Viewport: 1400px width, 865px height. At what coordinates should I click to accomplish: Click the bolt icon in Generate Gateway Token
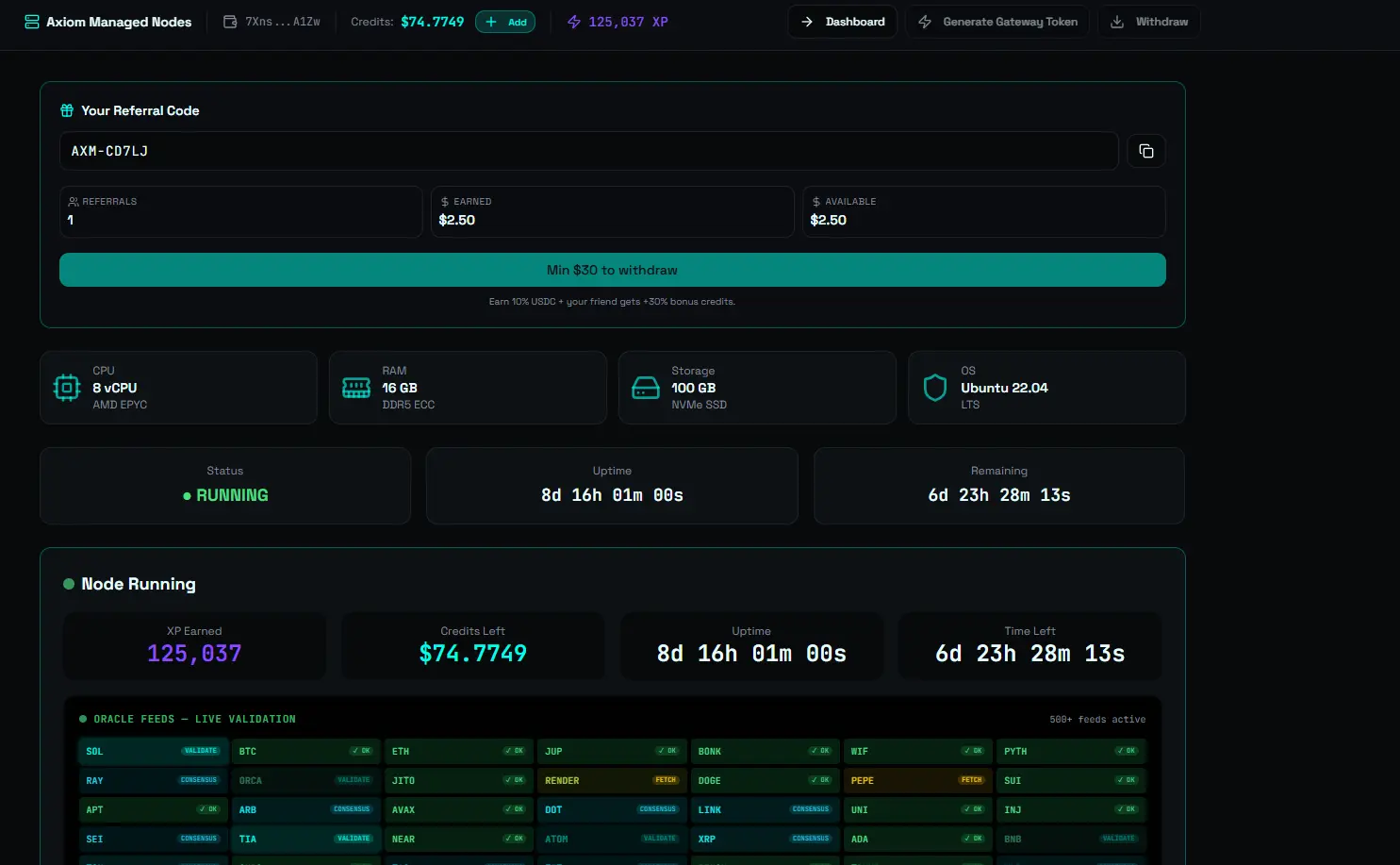point(925,22)
